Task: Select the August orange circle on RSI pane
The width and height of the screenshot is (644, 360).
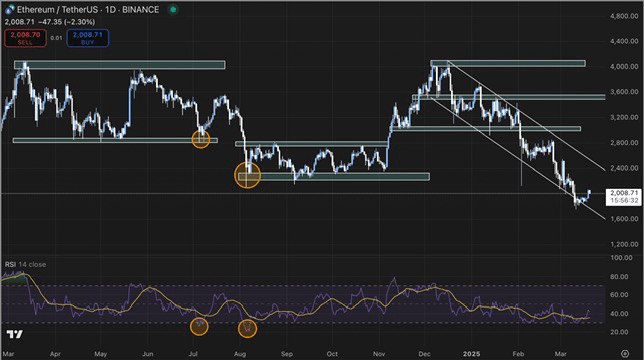Action: (x=247, y=328)
